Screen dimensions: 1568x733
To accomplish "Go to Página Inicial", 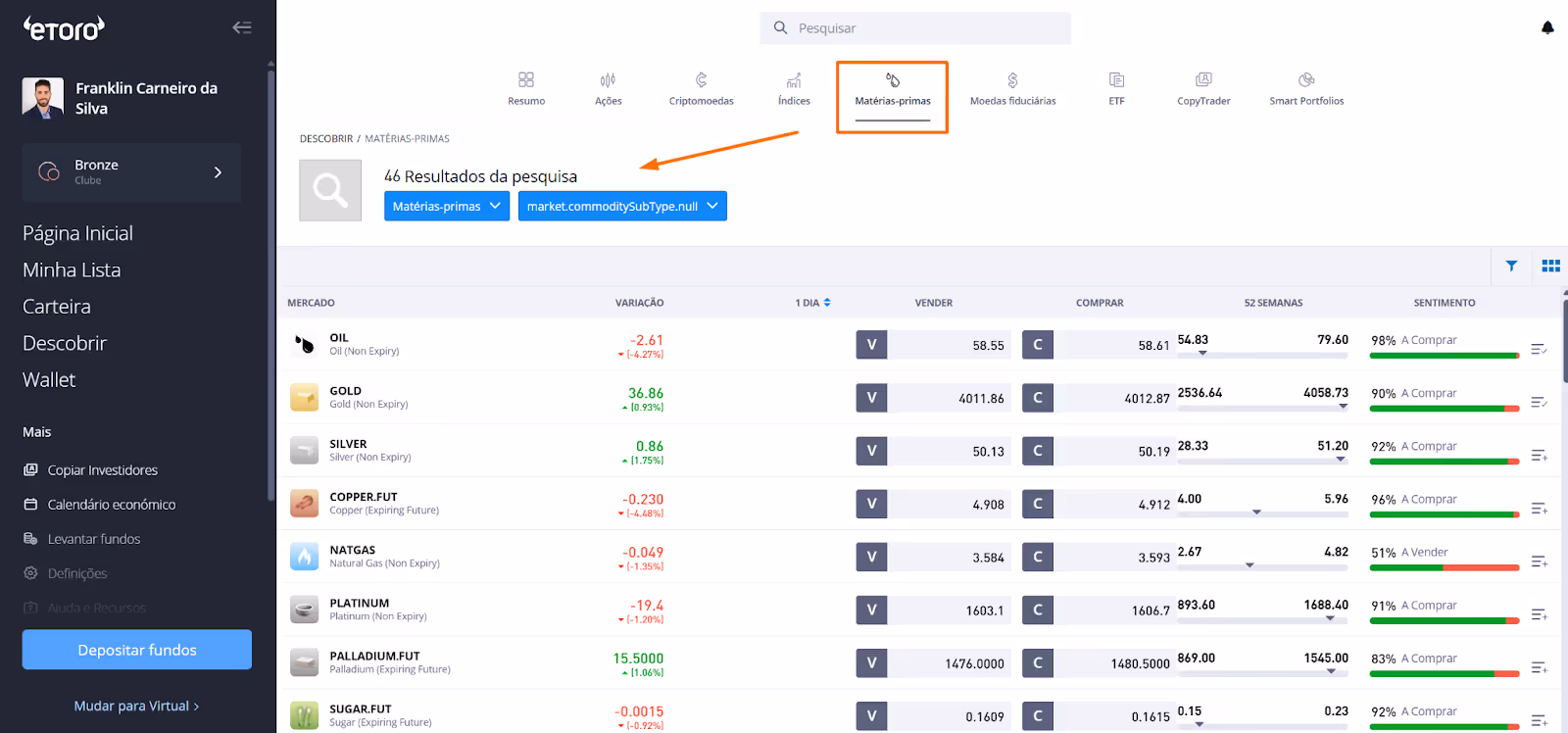I will 77,233.
